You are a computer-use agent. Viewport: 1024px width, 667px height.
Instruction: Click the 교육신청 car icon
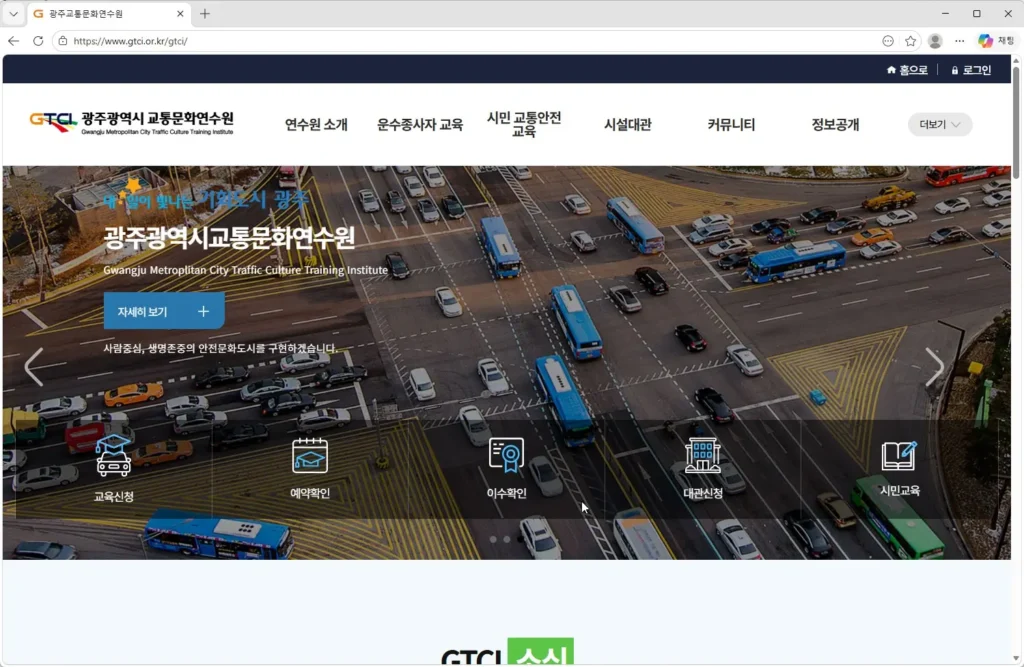pyautogui.click(x=113, y=455)
